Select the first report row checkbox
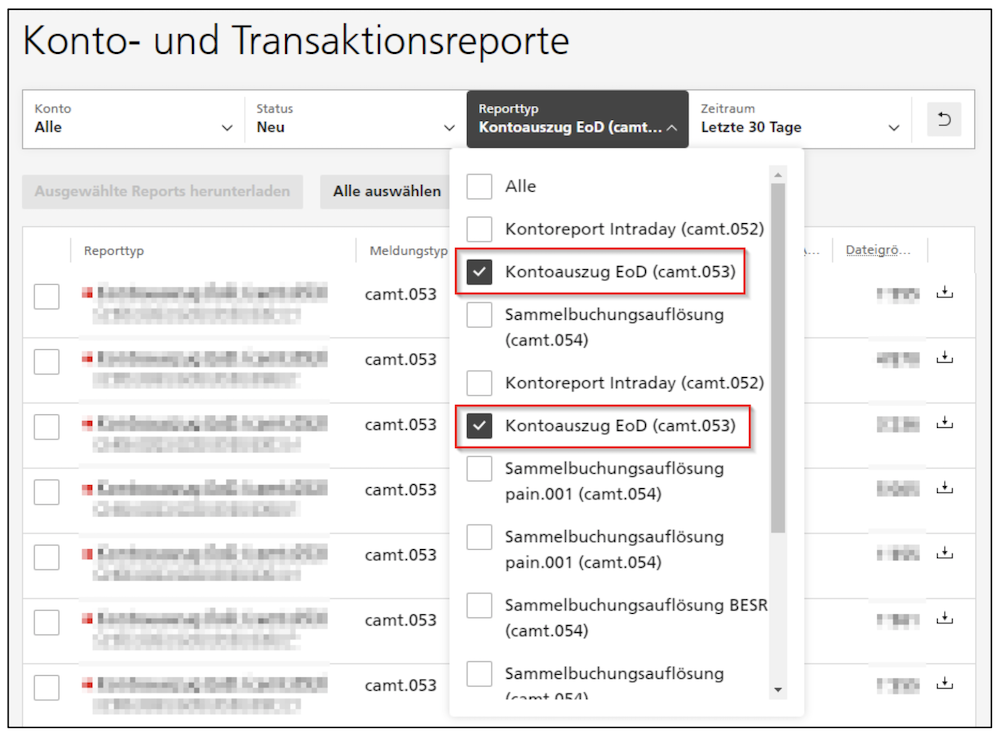 click(47, 297)
